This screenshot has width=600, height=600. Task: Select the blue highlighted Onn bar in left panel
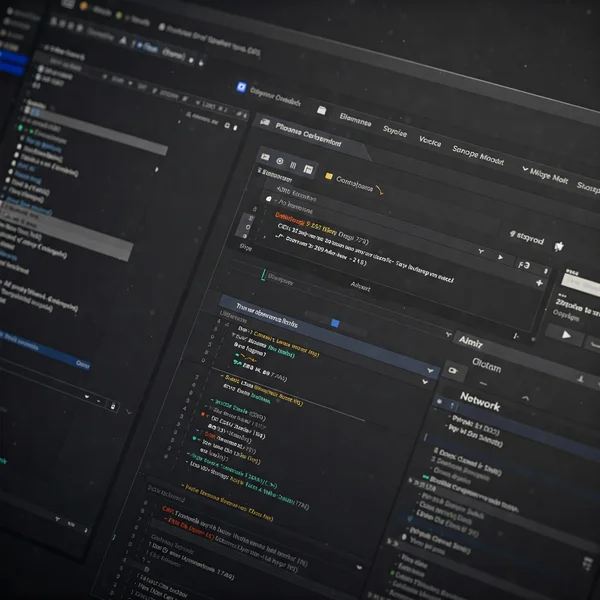point(45,349)
